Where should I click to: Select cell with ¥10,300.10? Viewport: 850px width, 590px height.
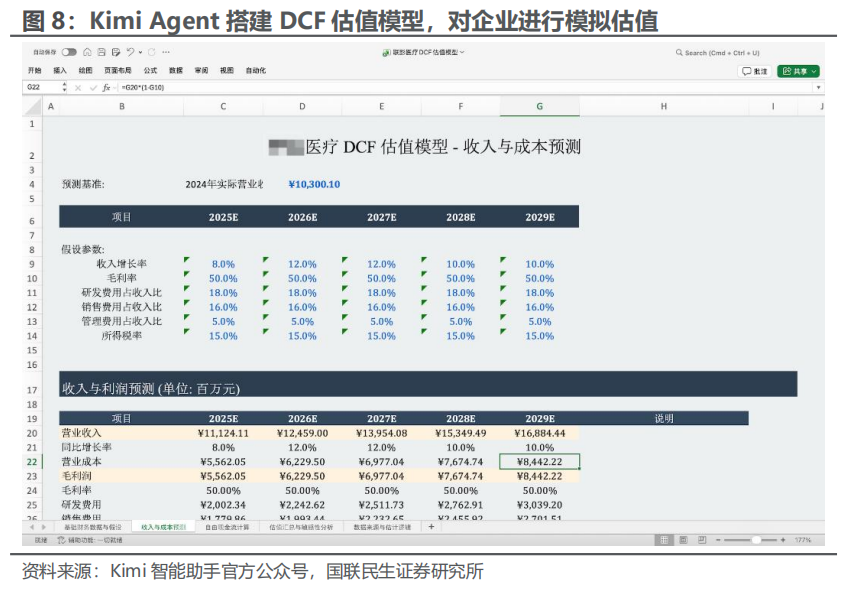click(314, 184)
